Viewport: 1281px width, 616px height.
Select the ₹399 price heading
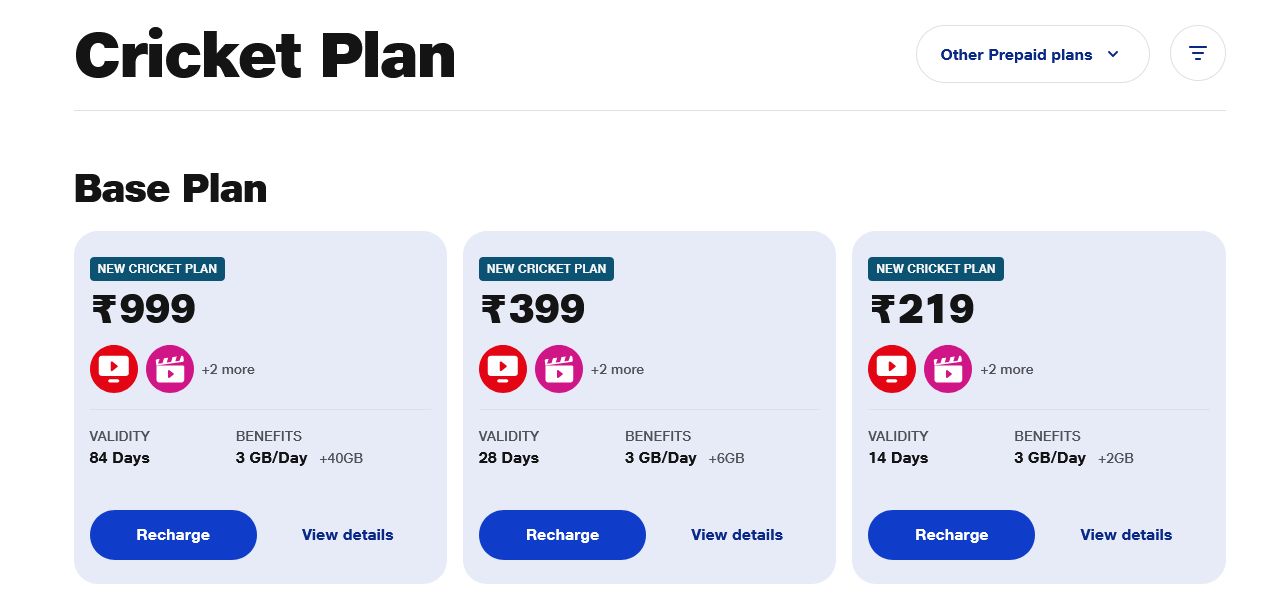point(533,309)
